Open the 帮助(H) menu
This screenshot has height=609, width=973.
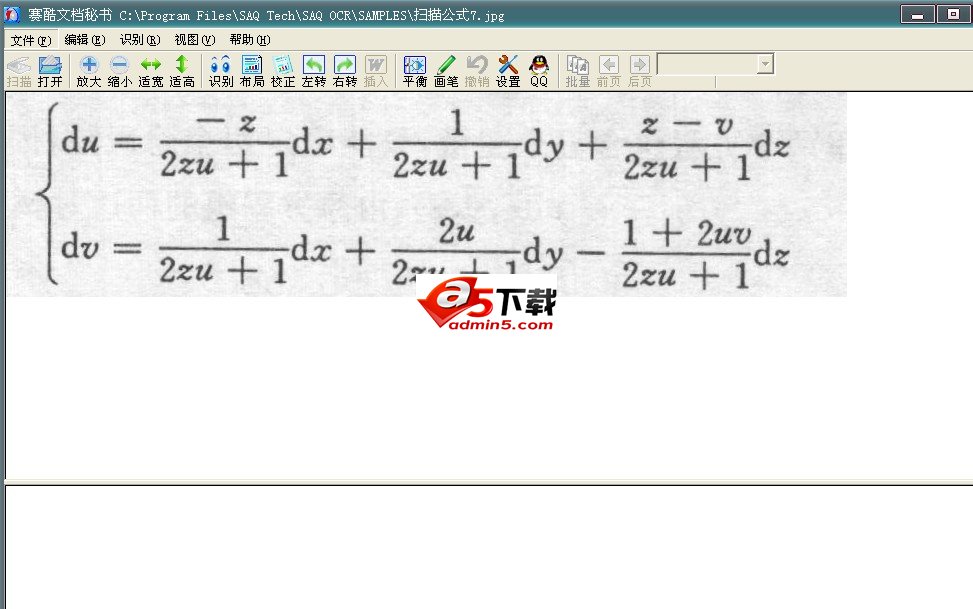pyautogui.click(x=250, y=40)
